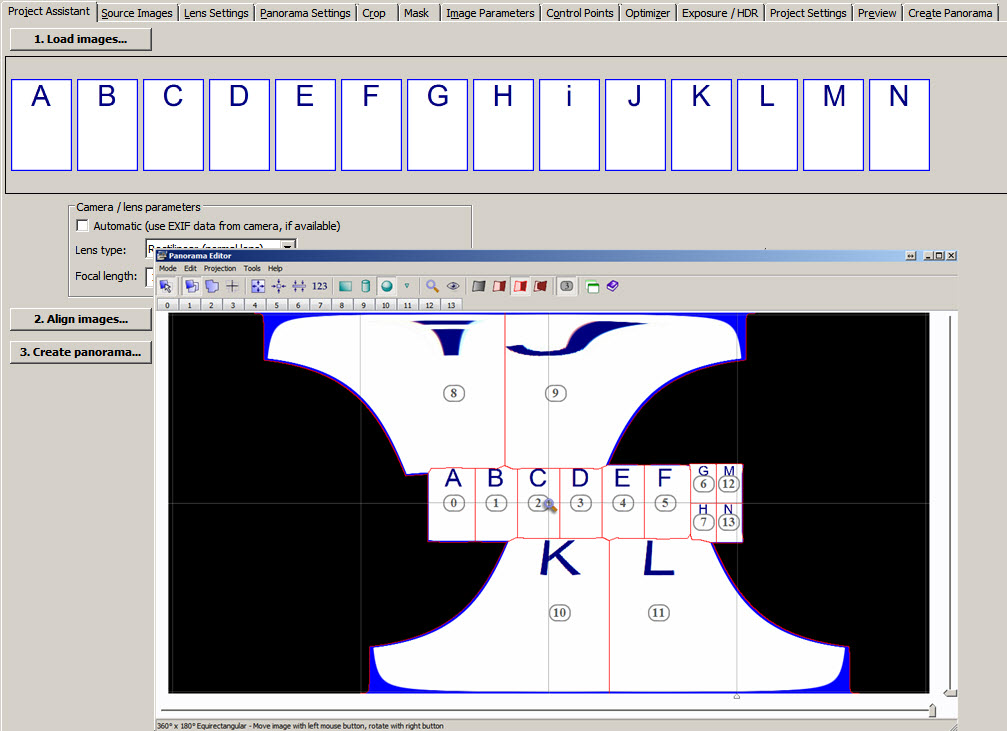
Task: Click the purple book help icon
Action: click(x=613, y=286)
